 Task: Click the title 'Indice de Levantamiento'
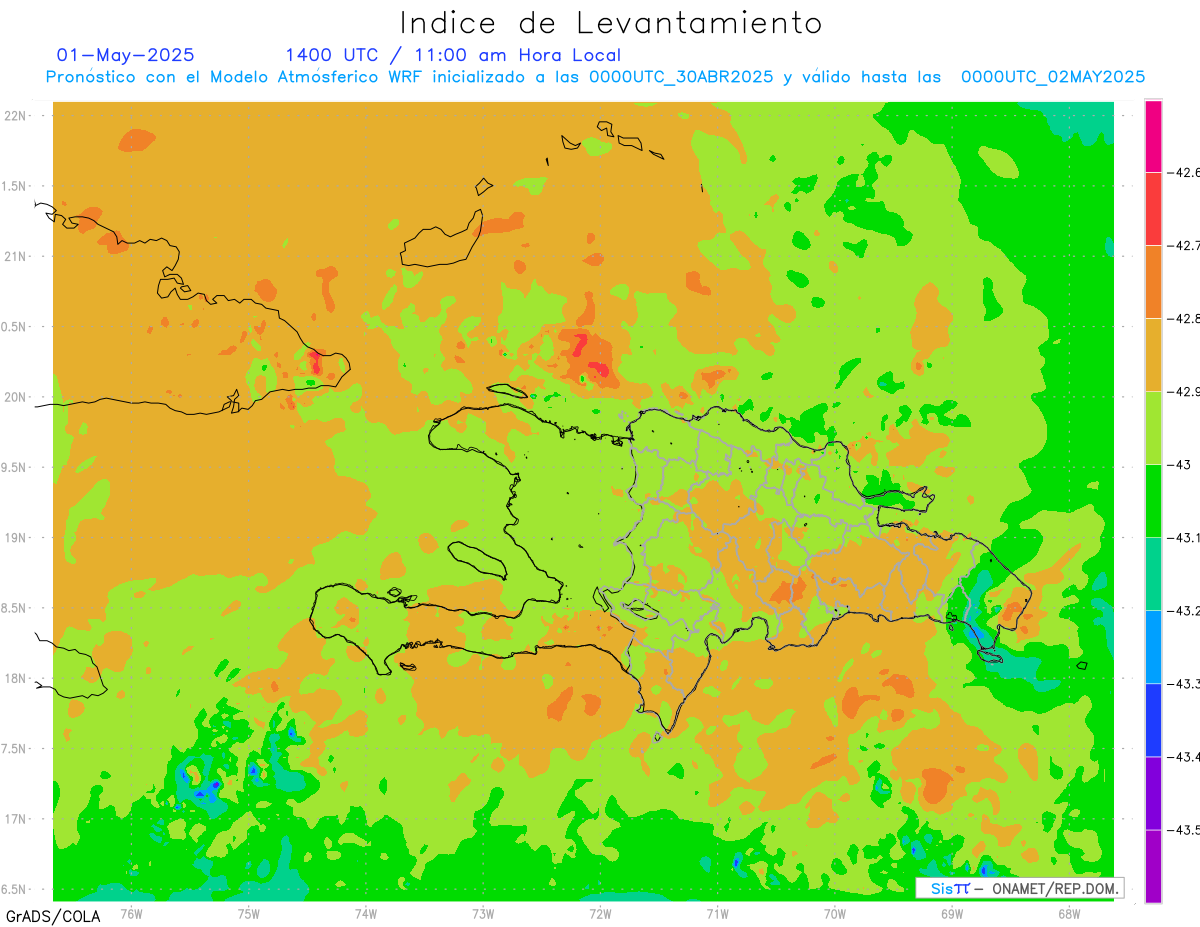pos(611,23)
